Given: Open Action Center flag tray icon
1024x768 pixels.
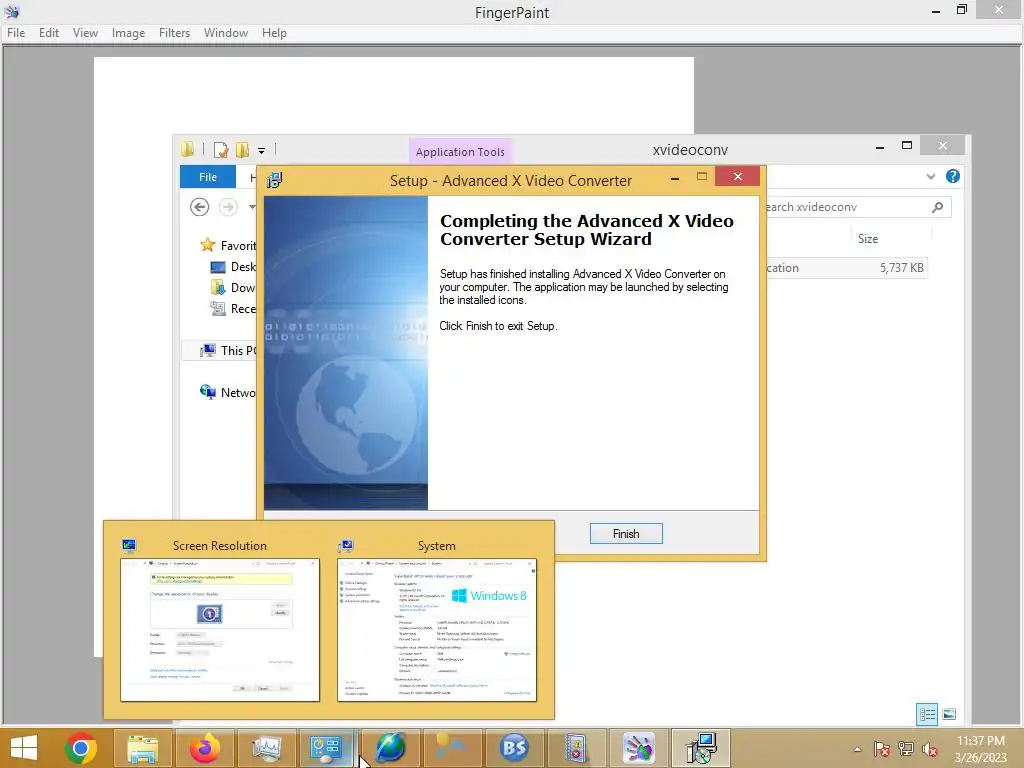Looking at the screenshot, I should [x=882, y=749].
